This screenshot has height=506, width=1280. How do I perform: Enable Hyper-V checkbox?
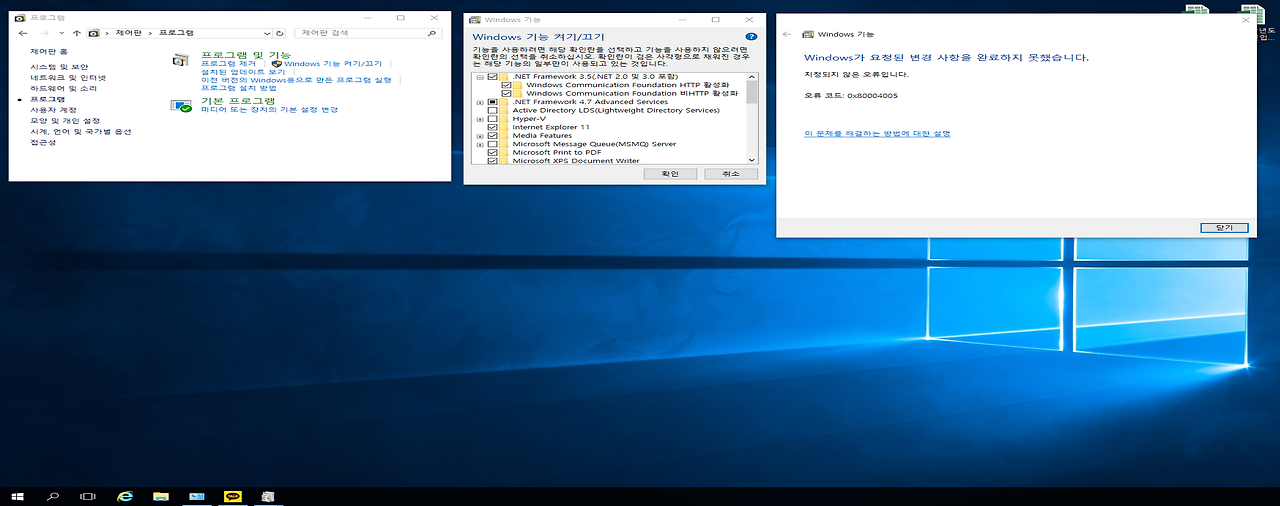coord(492,119)
